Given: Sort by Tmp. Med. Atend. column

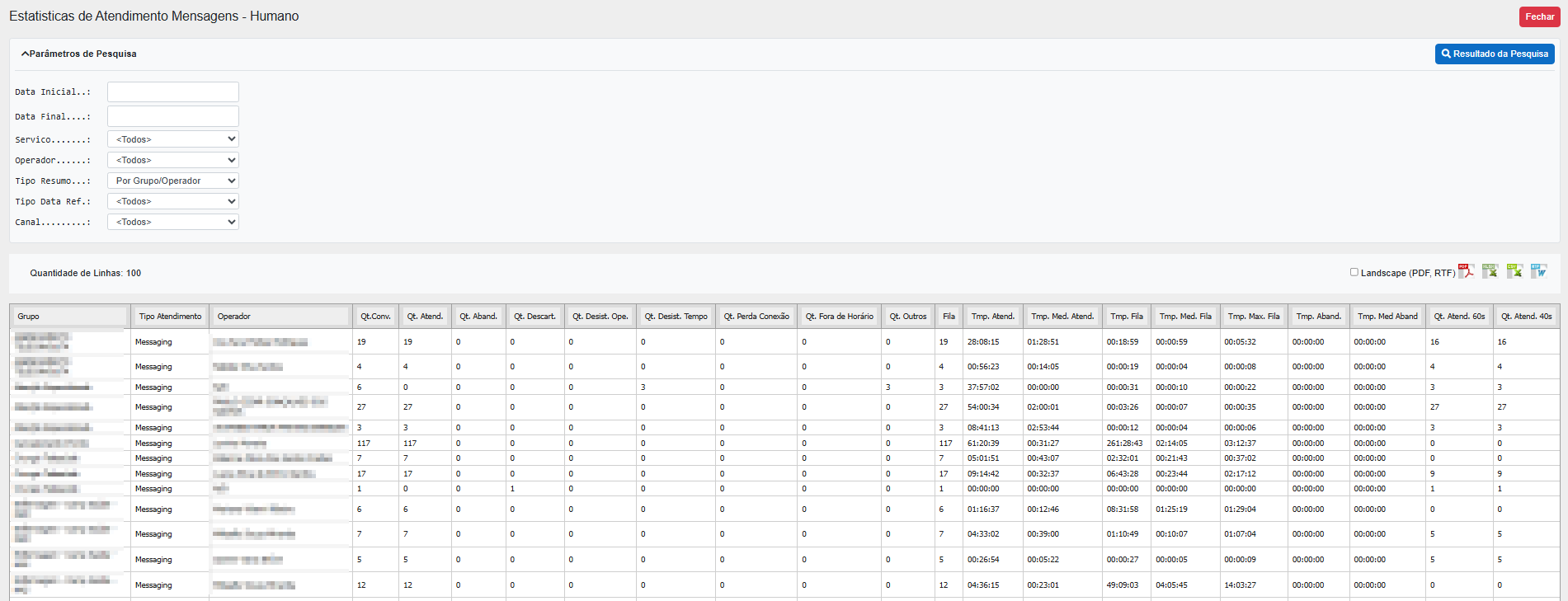Looking at the screenshot, I should tap(1062, 317).
